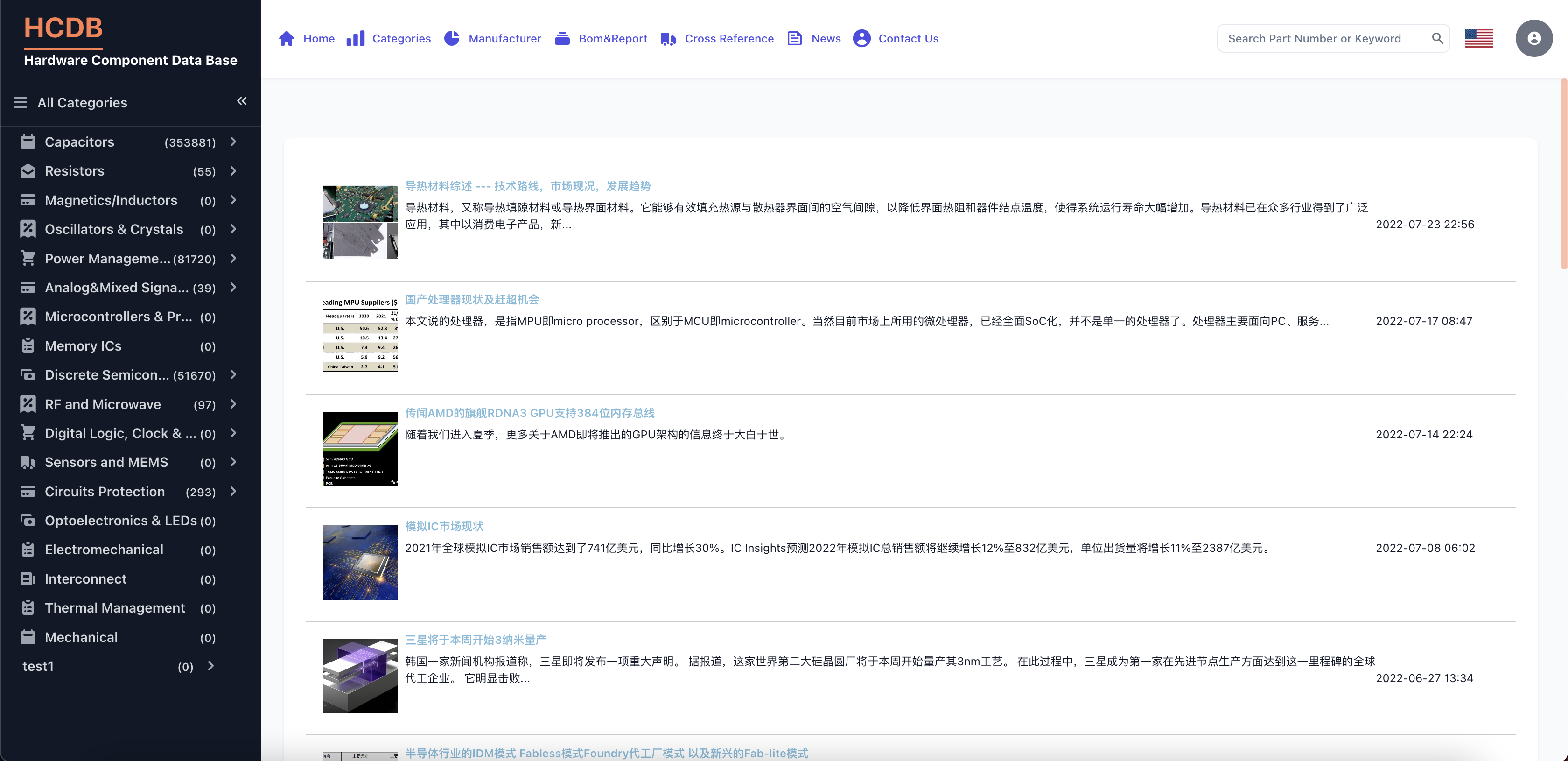Click the Thermal Management category icon
Image resolution: width=1568 pixels, height=761 pixels.
coord(28,607)
